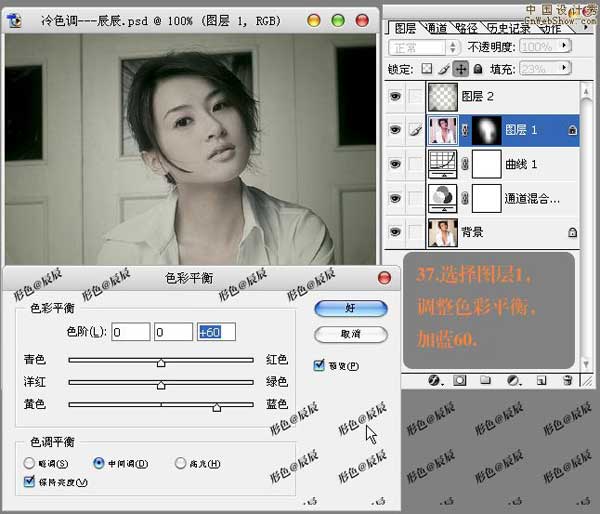Select the 高光 highlights radio button
Image resolution: width=600 pixels, height=514 pixels.
click(181, 463)
